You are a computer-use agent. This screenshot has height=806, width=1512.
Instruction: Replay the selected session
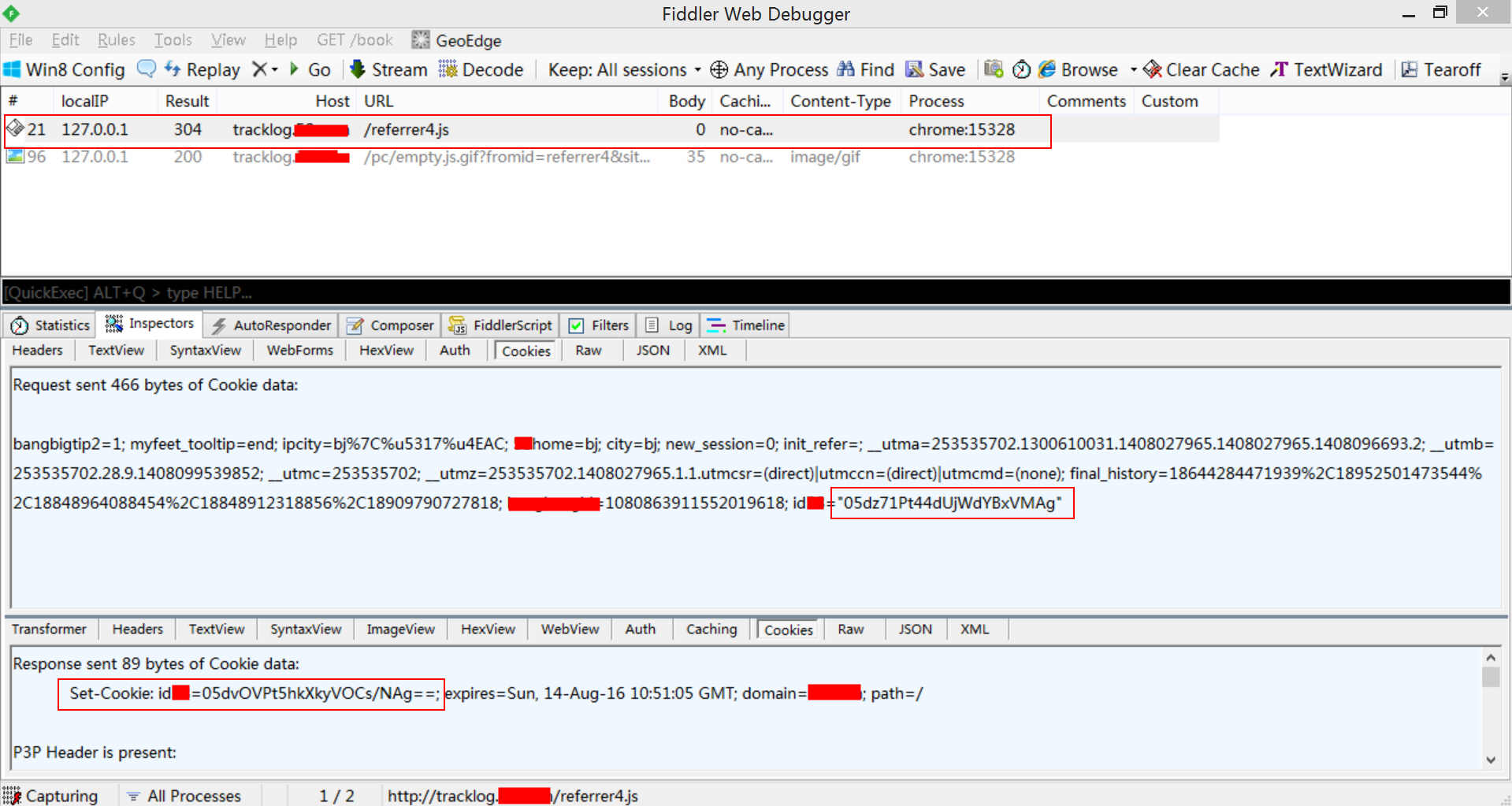[202, 69]
